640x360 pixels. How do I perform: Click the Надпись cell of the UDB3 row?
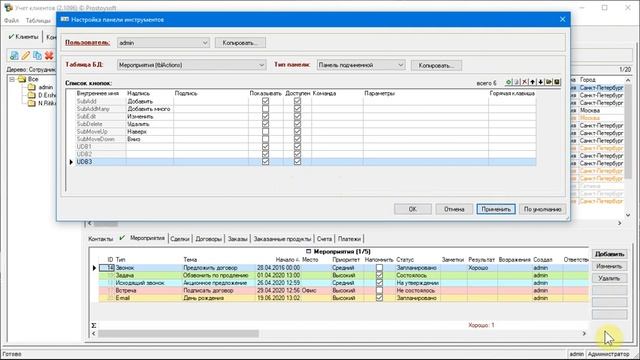coord(149,162)
